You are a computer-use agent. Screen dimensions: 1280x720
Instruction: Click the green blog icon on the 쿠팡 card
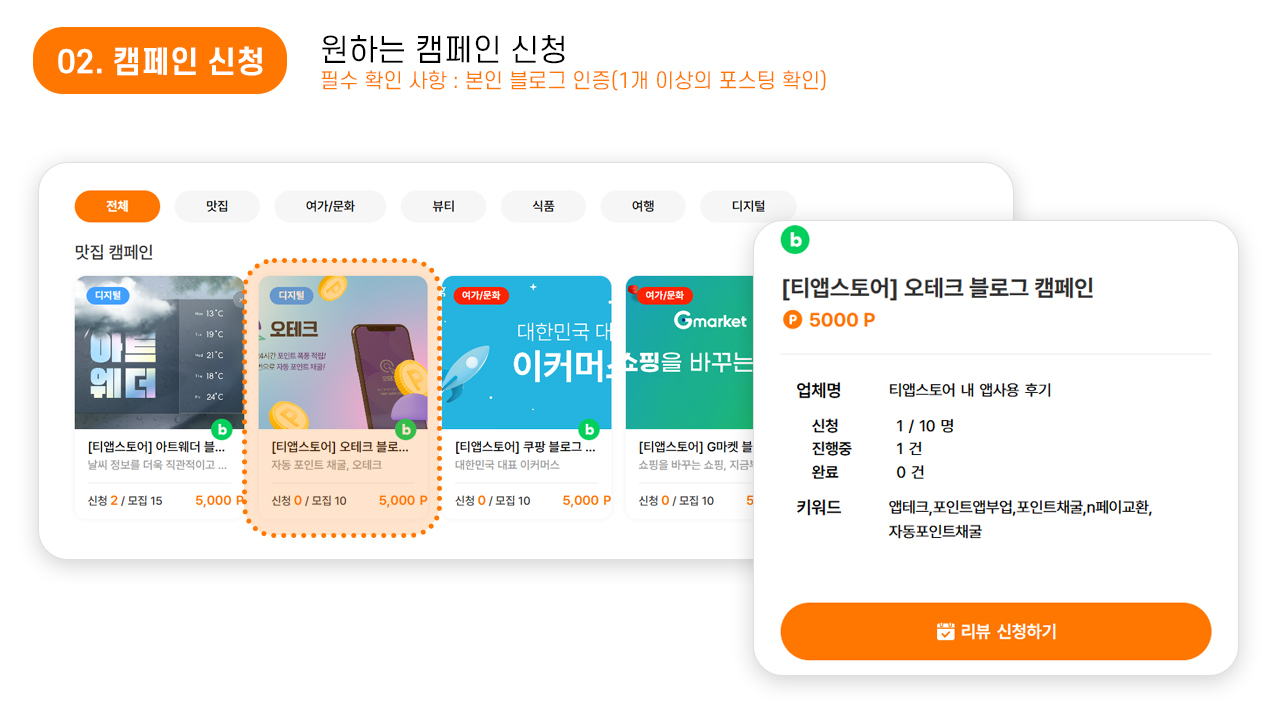[x=589, y=429]
